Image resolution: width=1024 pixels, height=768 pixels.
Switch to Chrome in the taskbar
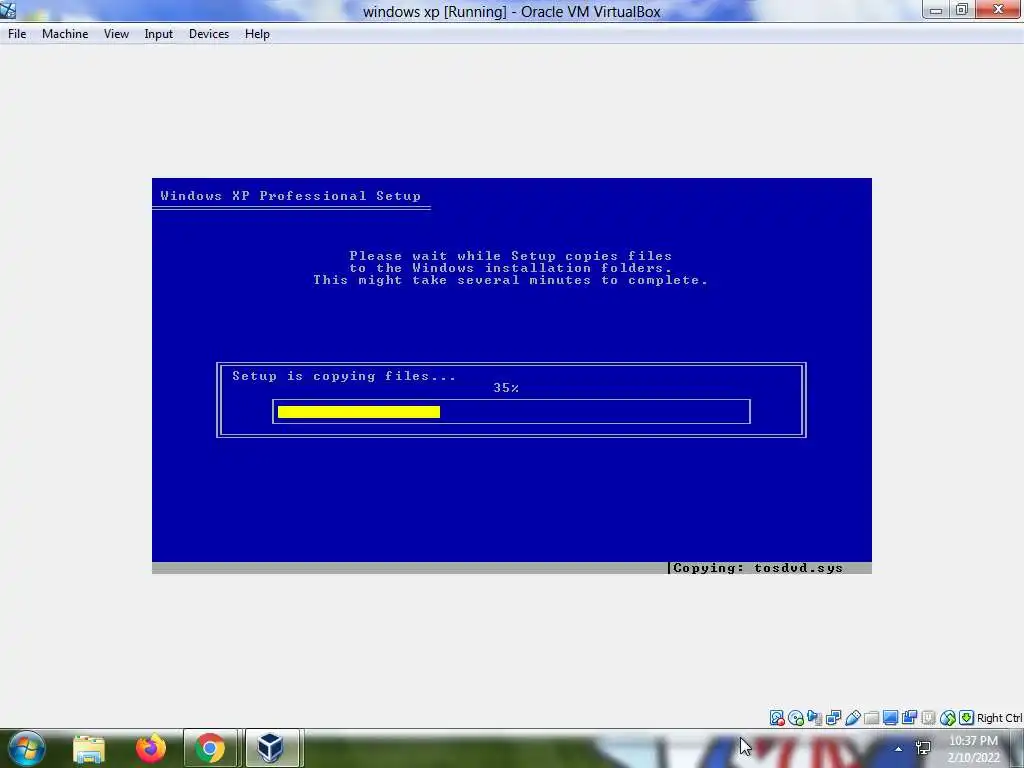pos(210,748)
